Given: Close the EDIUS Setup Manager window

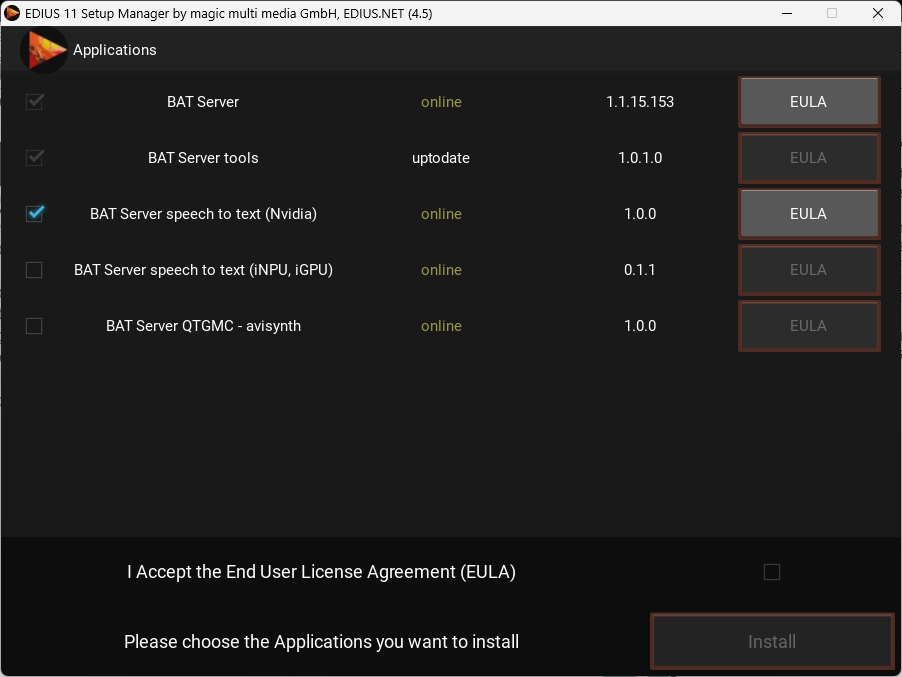Looking at the screenshot, I should 878,13.
